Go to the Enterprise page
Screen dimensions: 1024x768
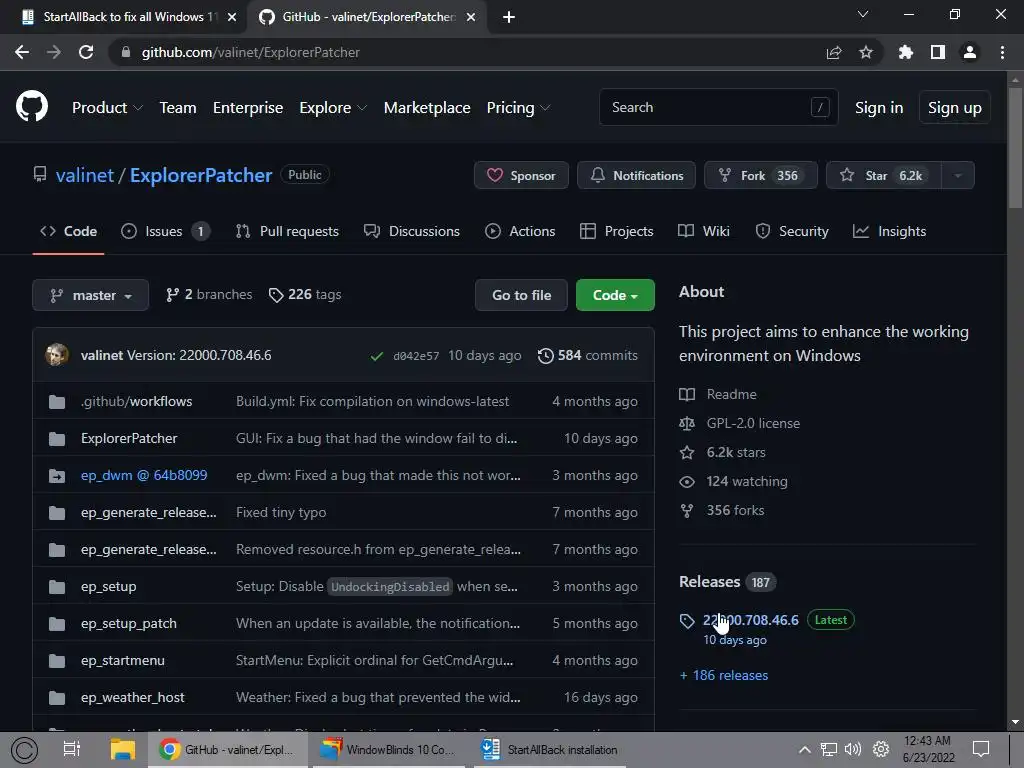tap(248, 108)
